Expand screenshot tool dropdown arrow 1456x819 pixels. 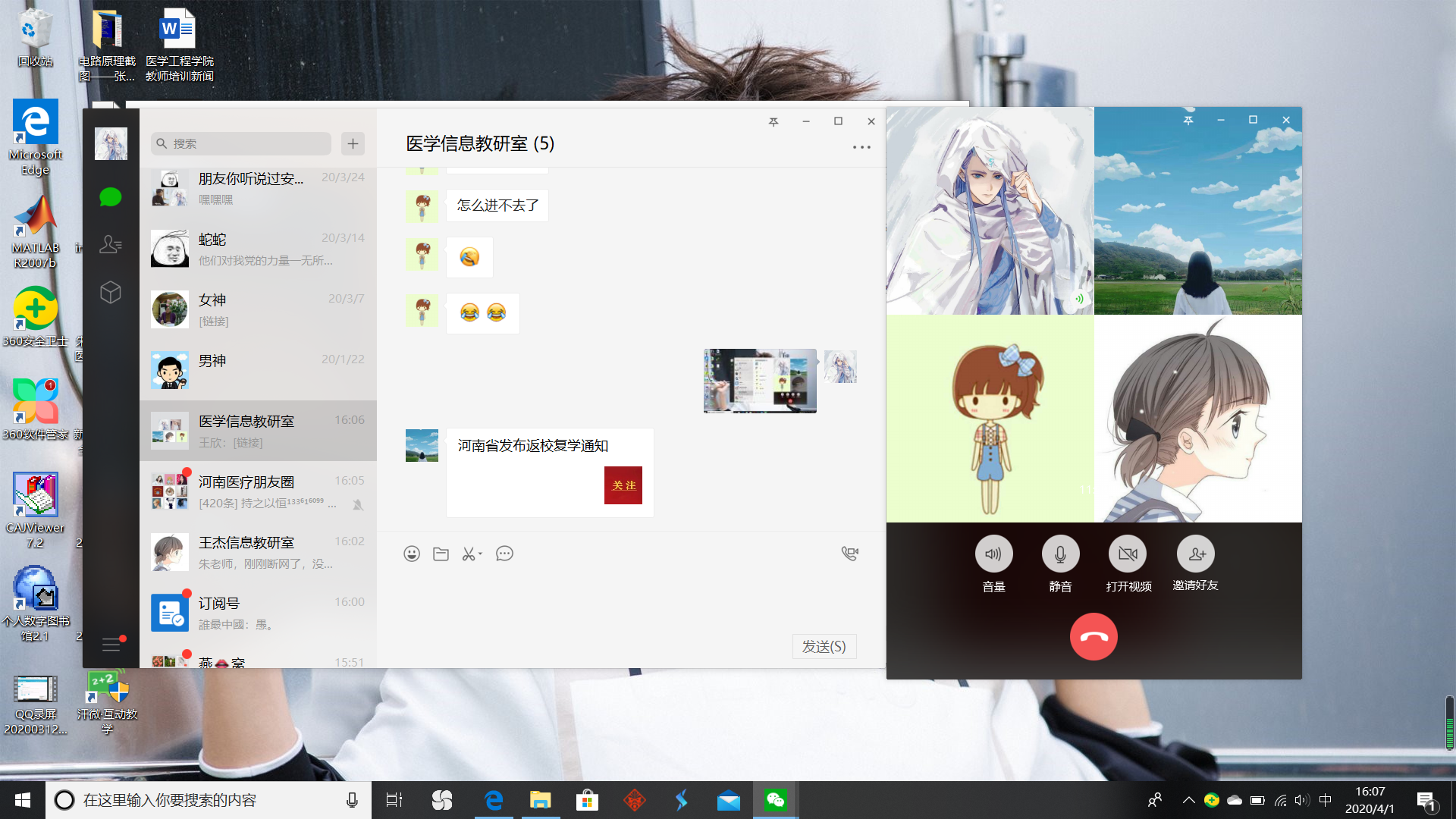point(481,554)
